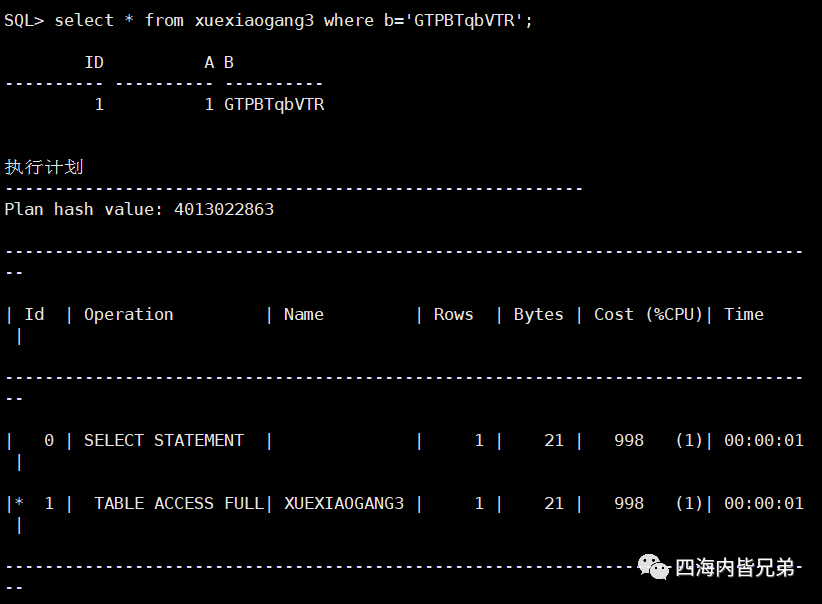
Task: Click the Name column header in plan
Action: click(x=304, y=315)
